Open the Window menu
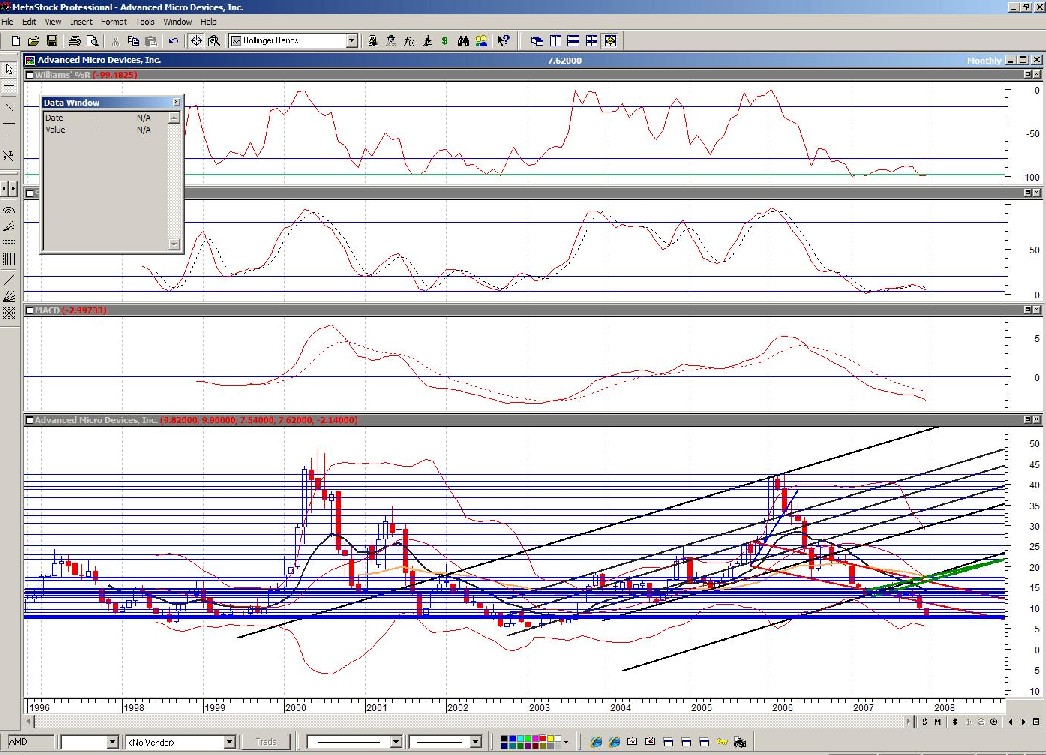 tap(177, 21)
